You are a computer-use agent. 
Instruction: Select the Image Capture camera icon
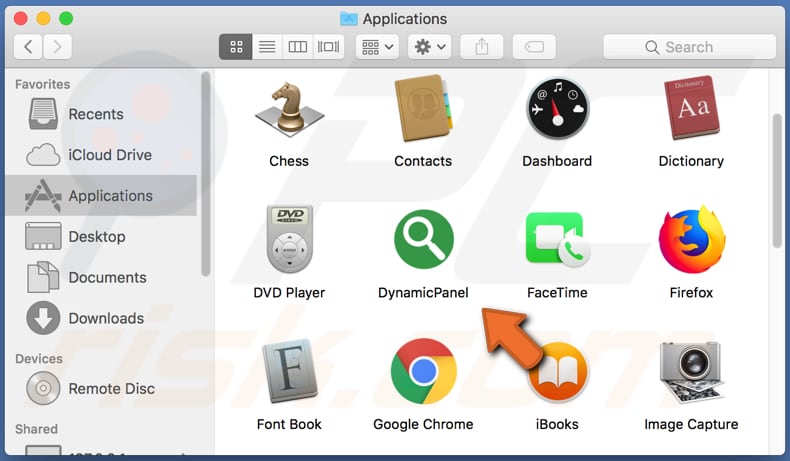(x=691, y=372)
